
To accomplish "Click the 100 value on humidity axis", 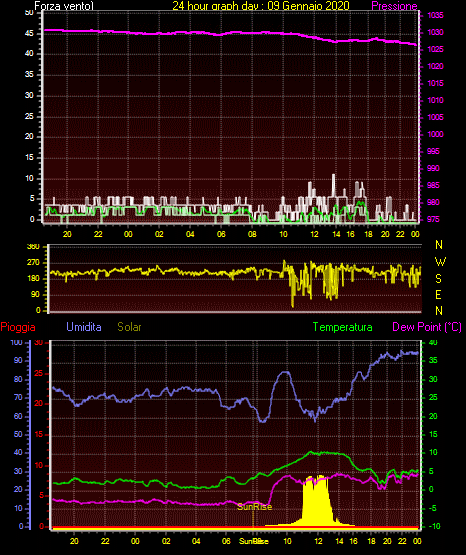I will coord(17,342).
